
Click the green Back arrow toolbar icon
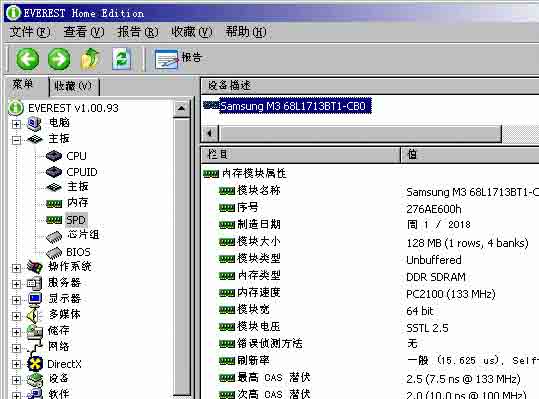coord(28,59)
